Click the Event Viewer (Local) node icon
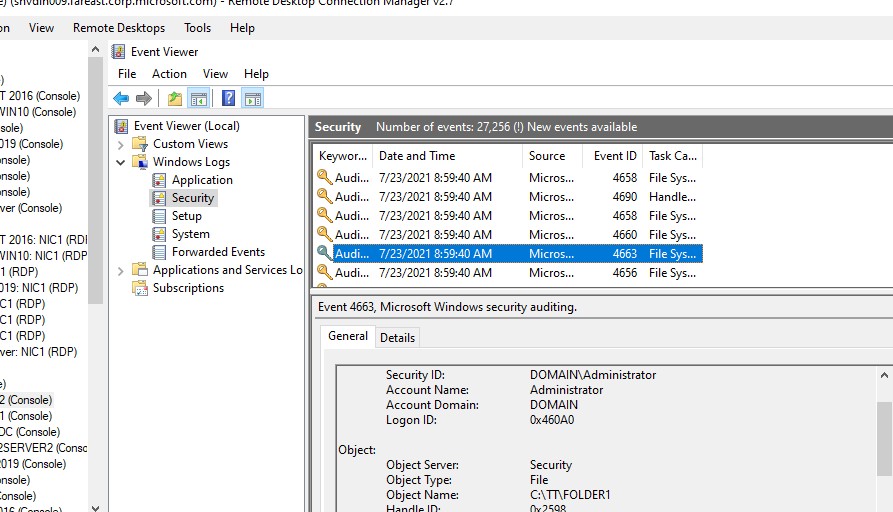This screenshot has width=893, height=512. click(x=121, y=126)
